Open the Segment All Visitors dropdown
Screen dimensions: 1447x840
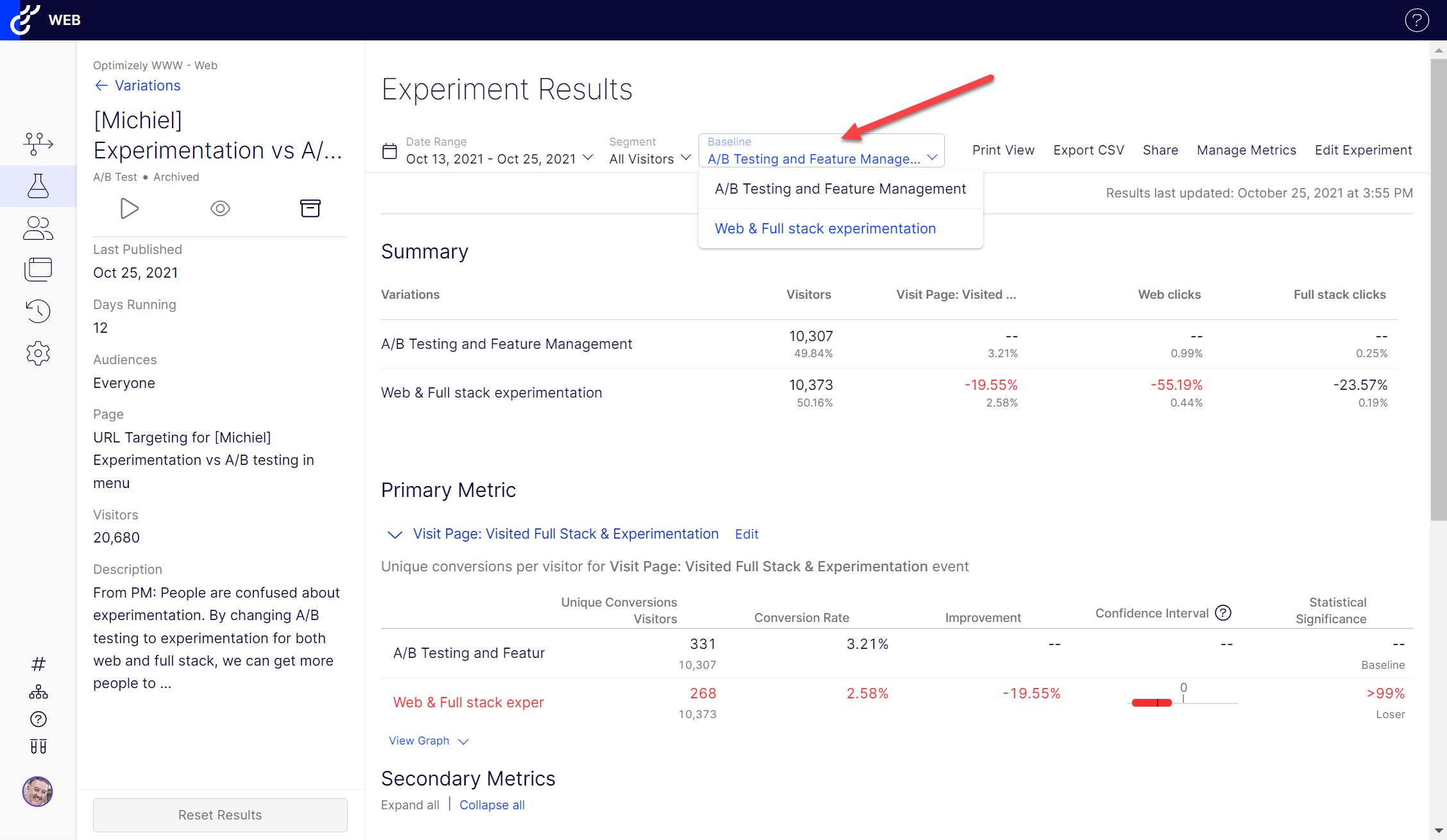pyautogui.click(x=650, y=151)
